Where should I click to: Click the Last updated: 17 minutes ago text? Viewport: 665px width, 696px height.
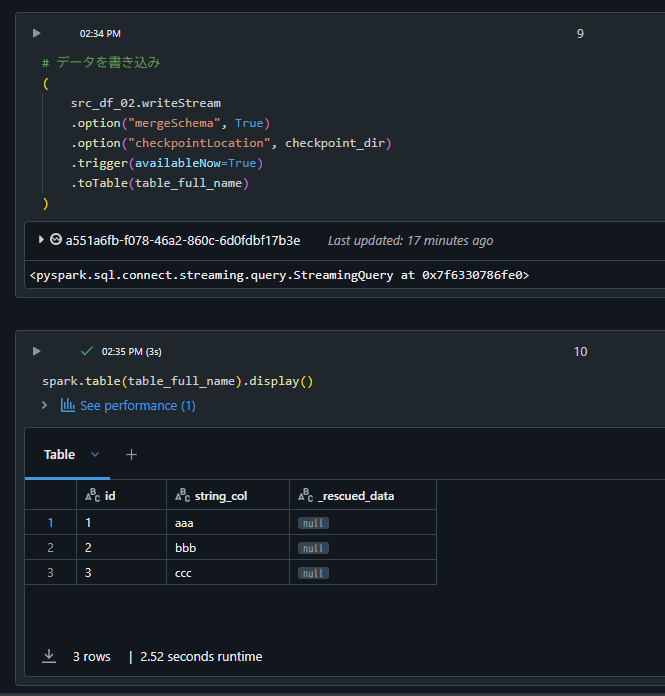click(x=411, y=241)
